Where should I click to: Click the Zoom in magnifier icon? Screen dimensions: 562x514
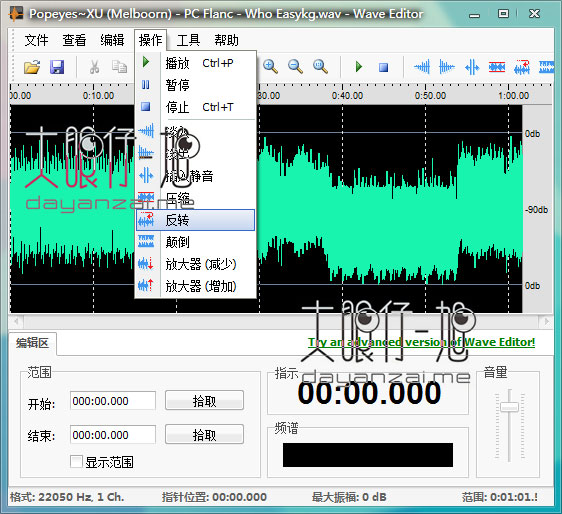pos(270,67)
